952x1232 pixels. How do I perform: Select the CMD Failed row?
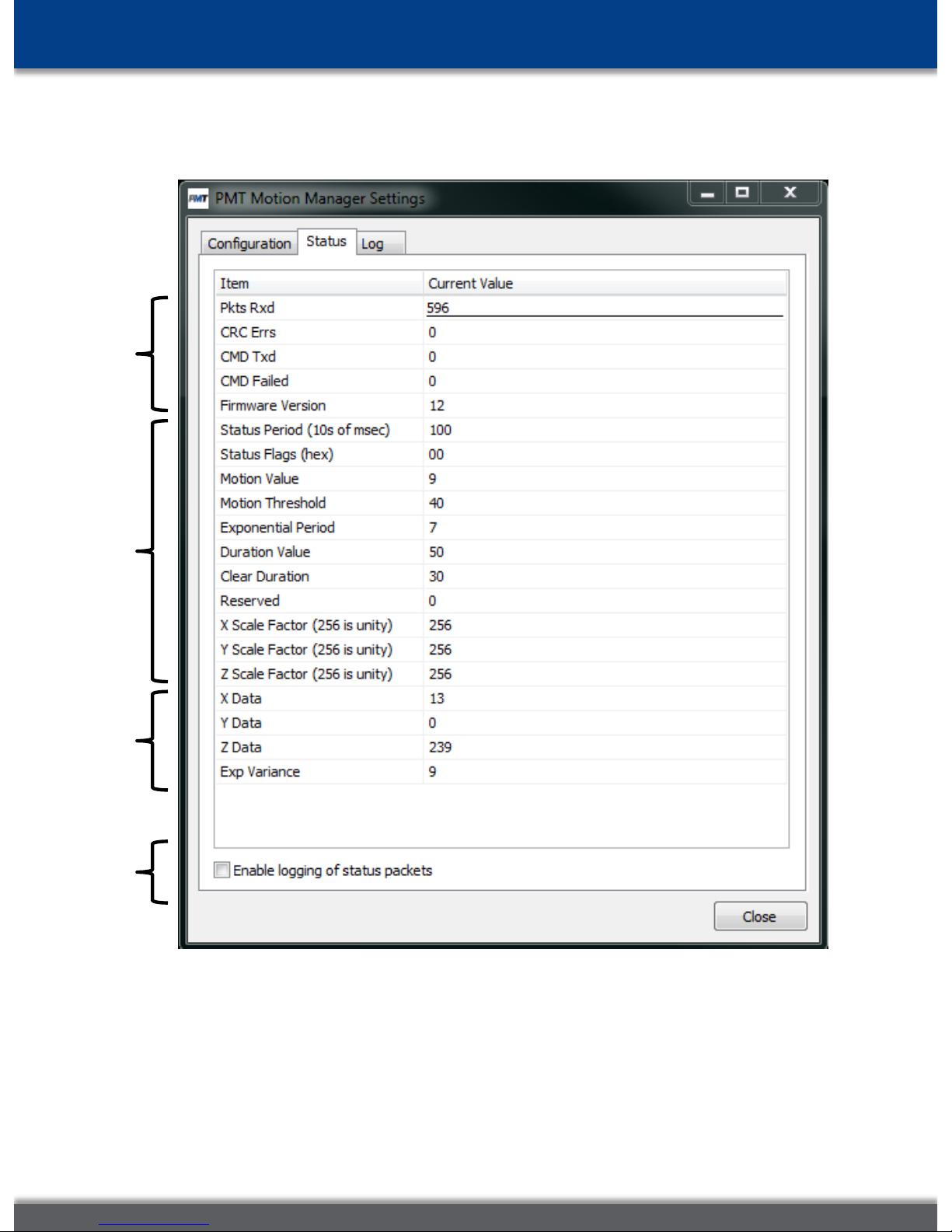tap(501, 381)
